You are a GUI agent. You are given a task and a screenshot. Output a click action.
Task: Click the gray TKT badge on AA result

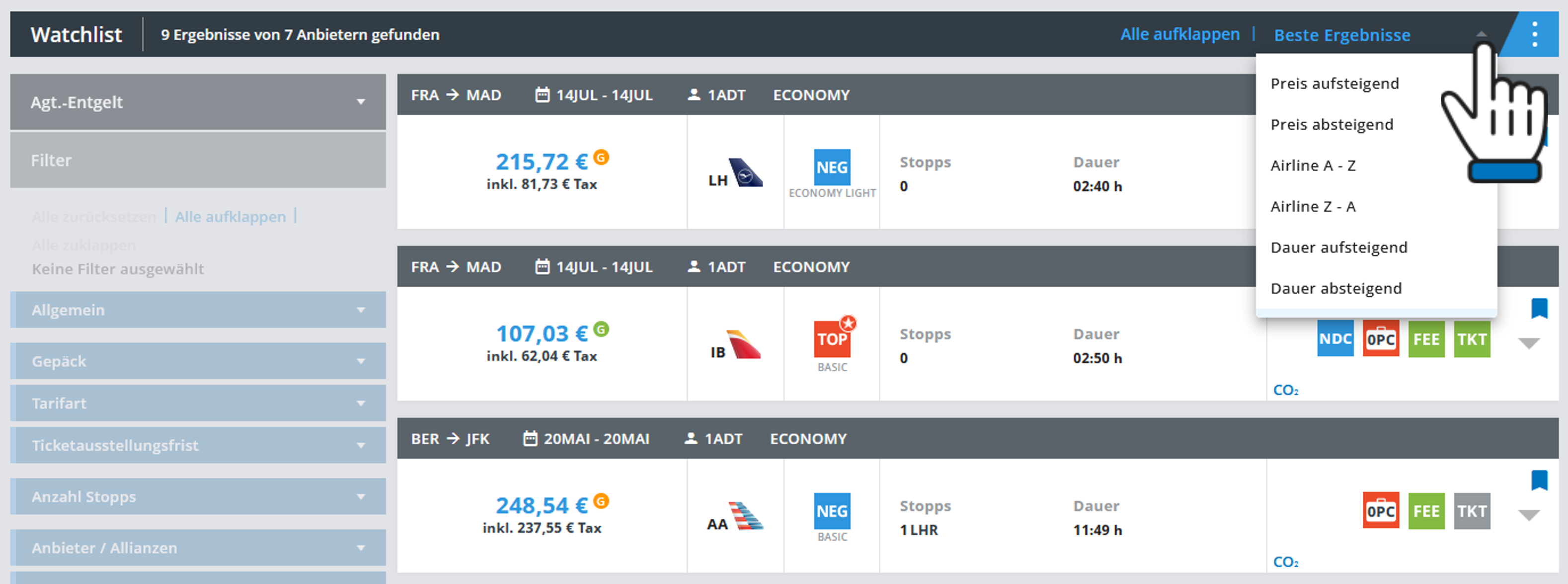point(1472,511)
